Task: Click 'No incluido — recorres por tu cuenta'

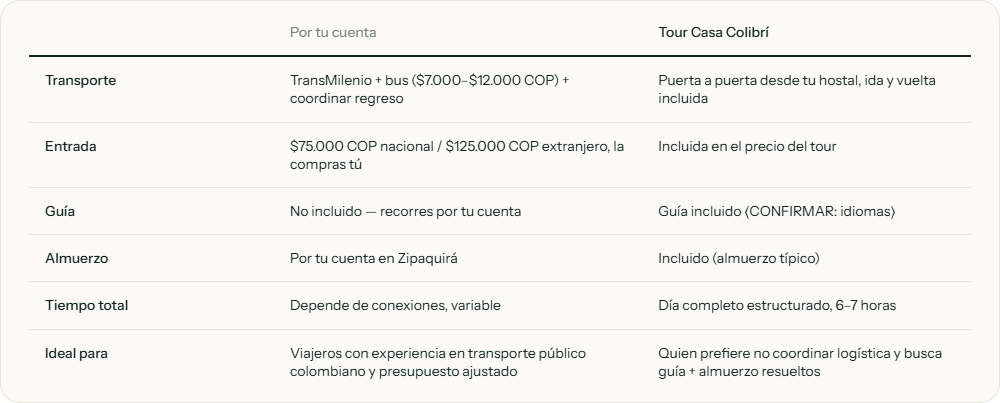Action: tap(406, 211)
